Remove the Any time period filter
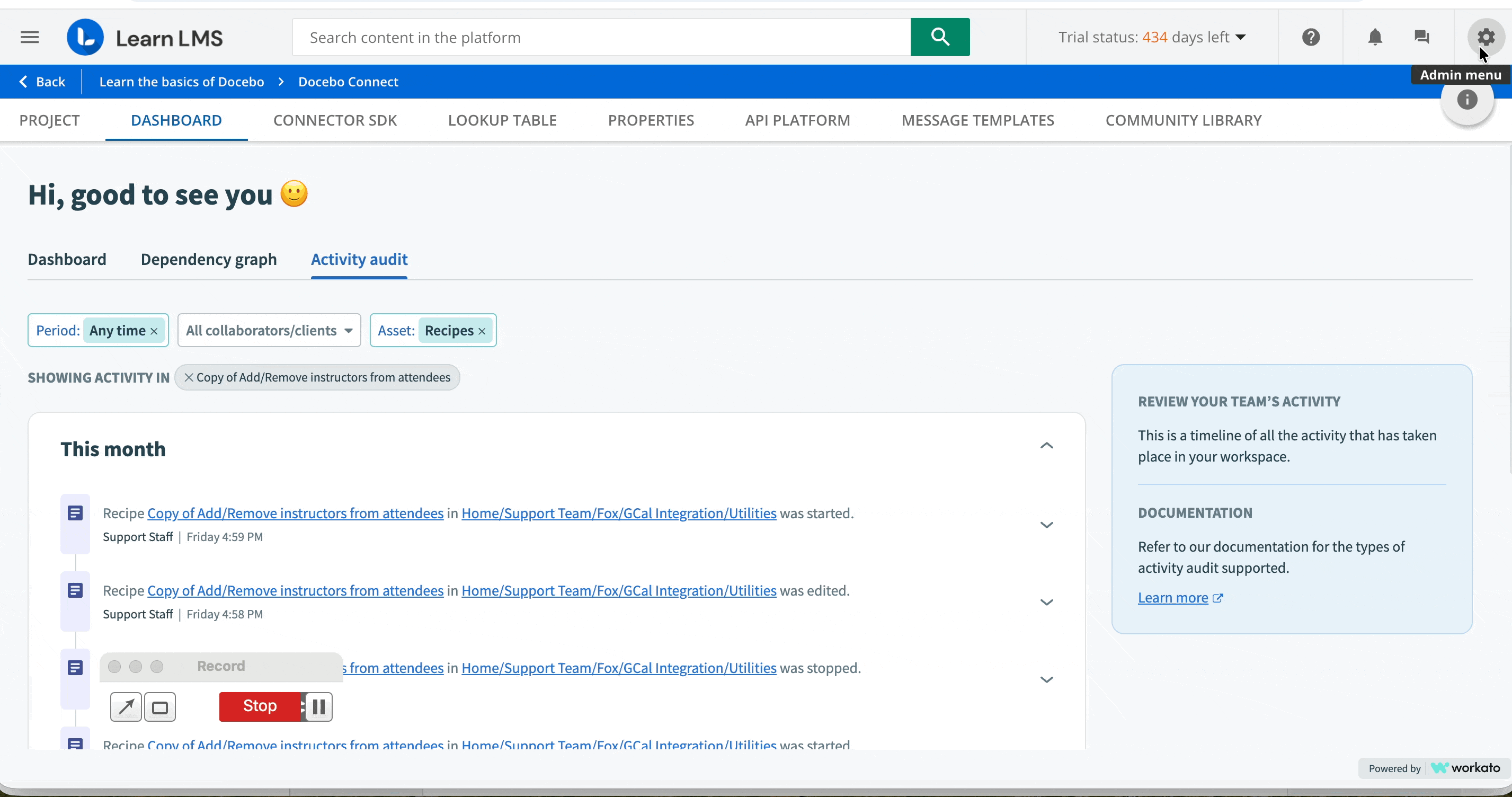The image size is (1512, 797). [154, 331]
